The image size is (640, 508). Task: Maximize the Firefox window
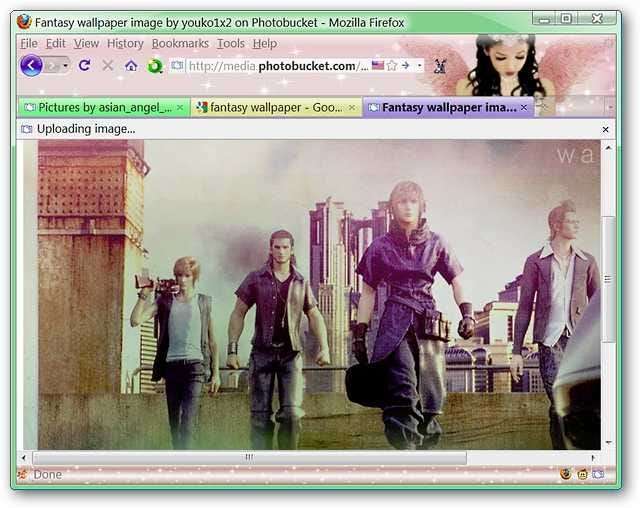(x=566, y=18)
